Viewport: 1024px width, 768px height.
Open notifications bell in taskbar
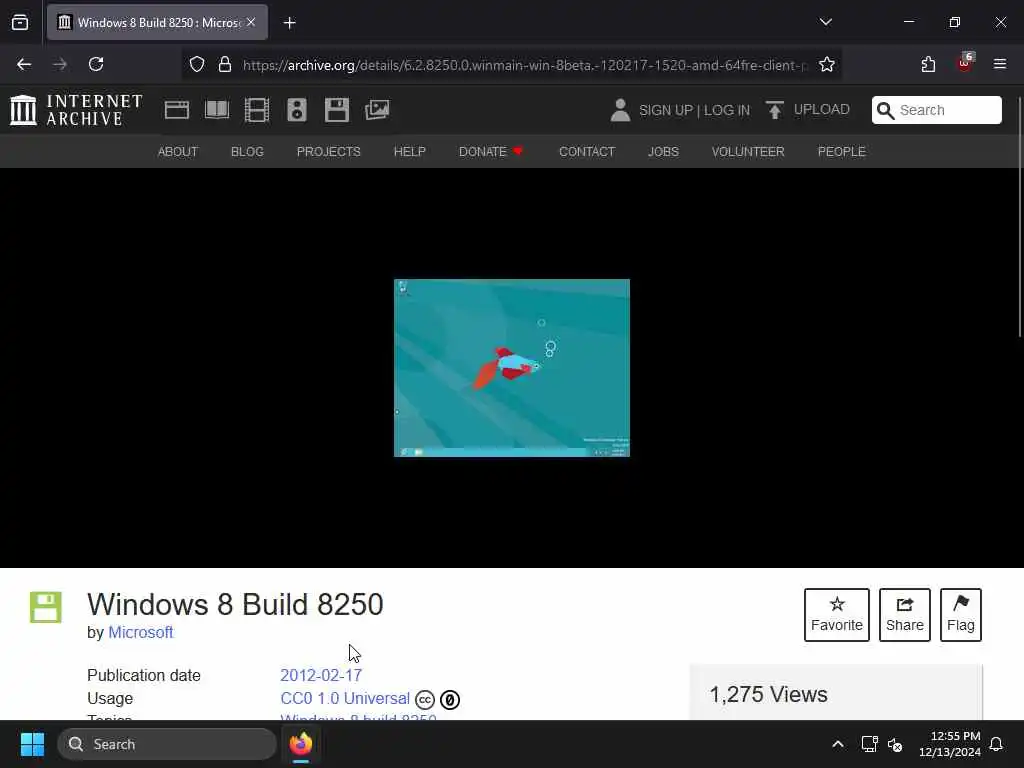(996, 744)
